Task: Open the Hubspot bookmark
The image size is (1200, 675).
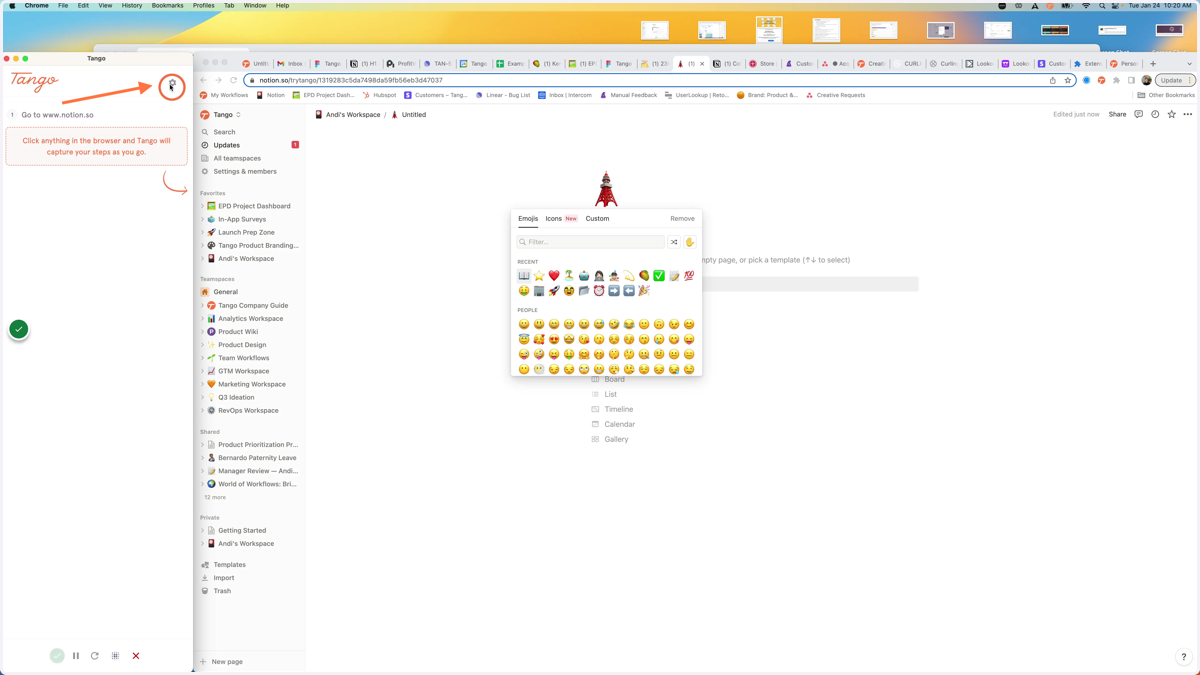Action: click(x=379, y=95)
